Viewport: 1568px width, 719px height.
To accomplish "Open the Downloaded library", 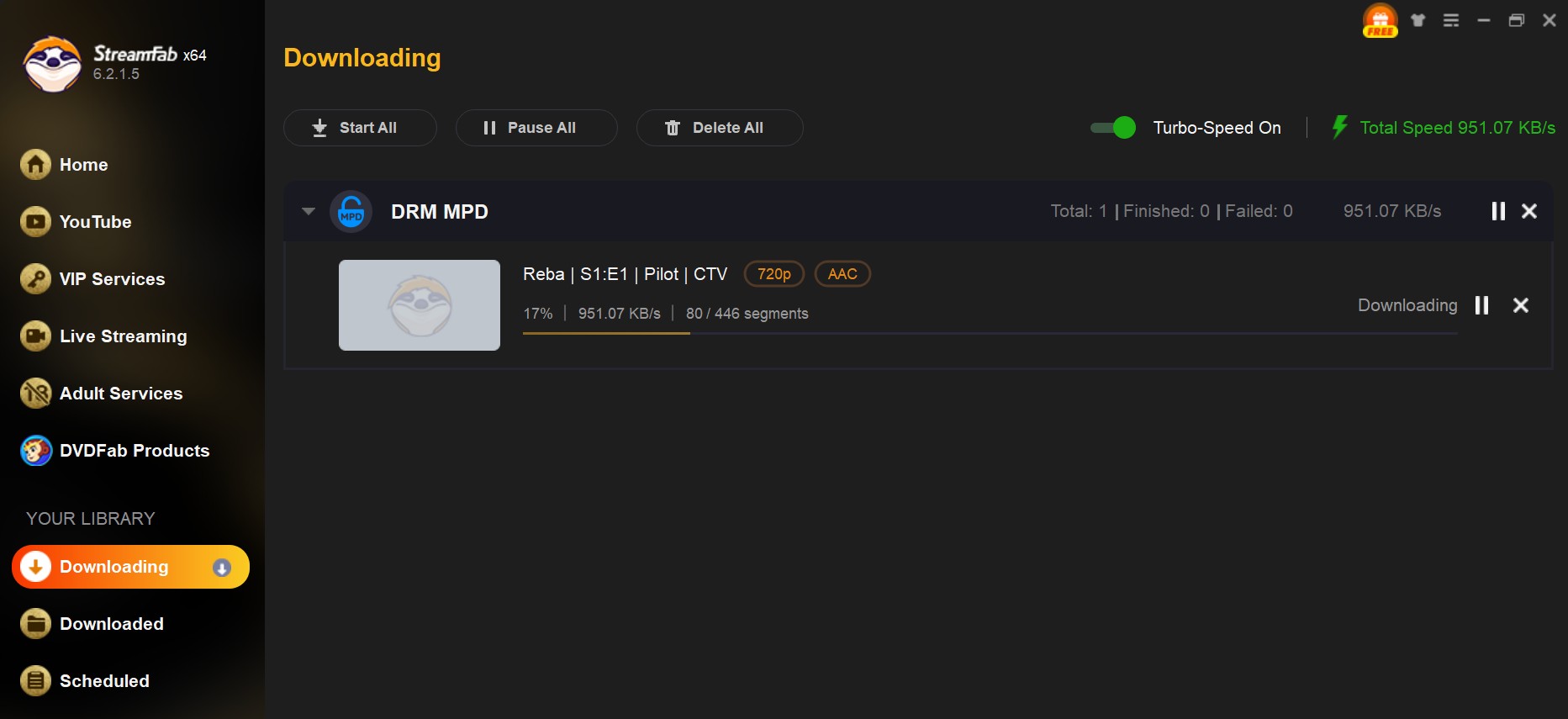I will [x=111, y=624].
